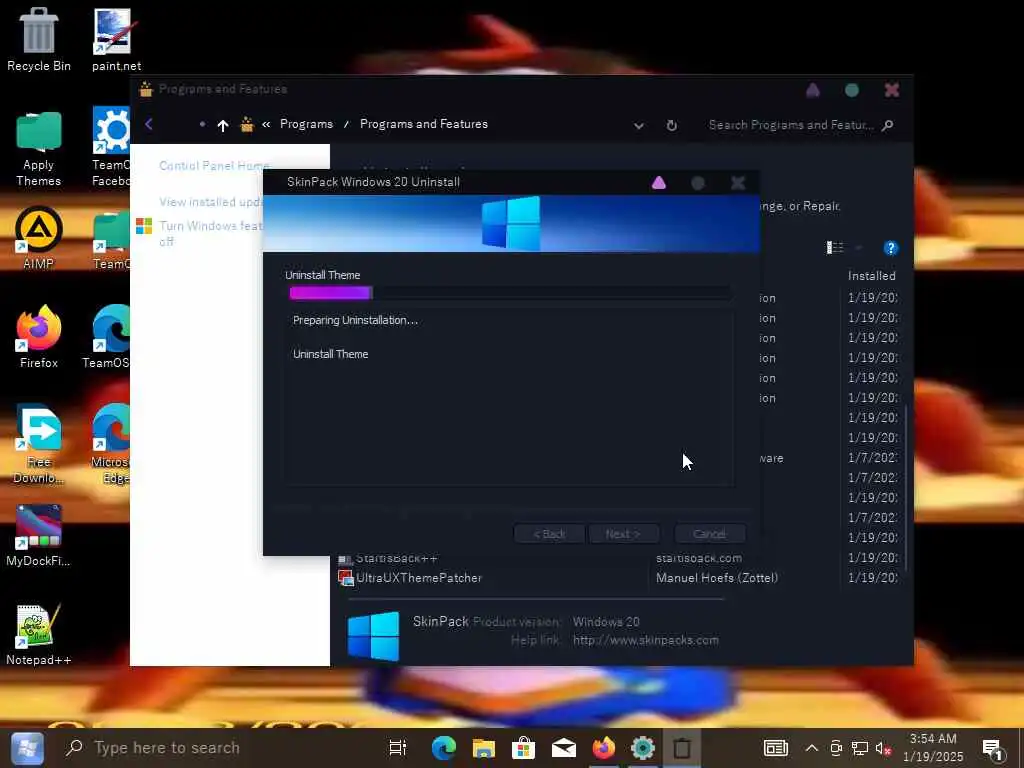
Task: Select Programs and Features breadcrumb
Action: pyautogui.click(x=424, y=124)
